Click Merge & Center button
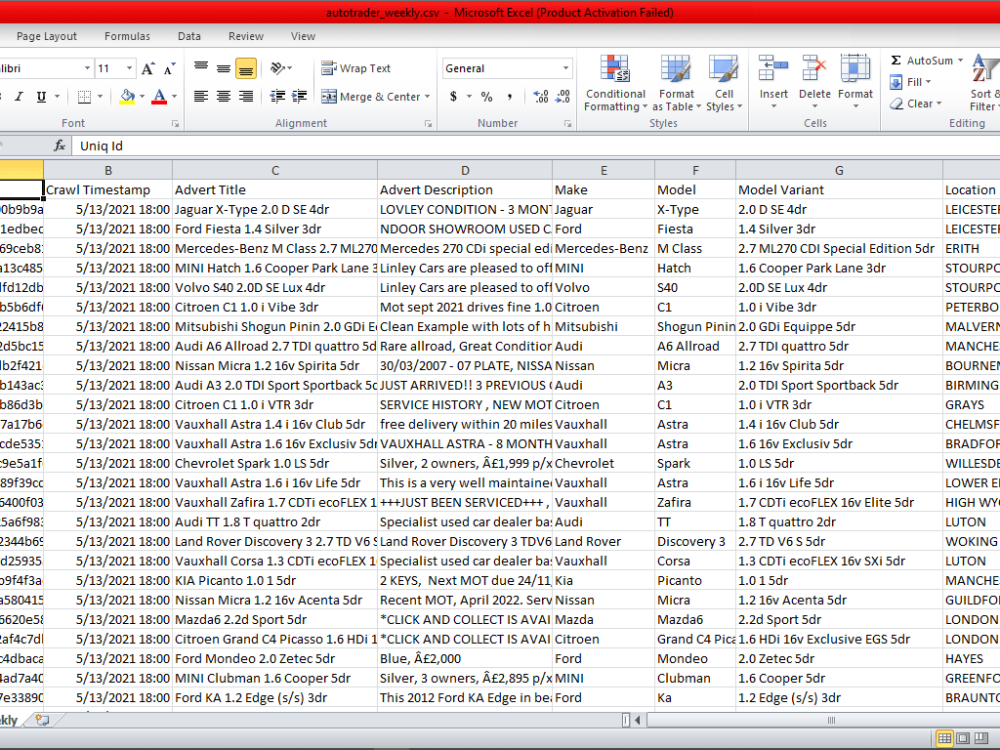This screenshot has width=1000, height=750. click(x=371, y=96)
